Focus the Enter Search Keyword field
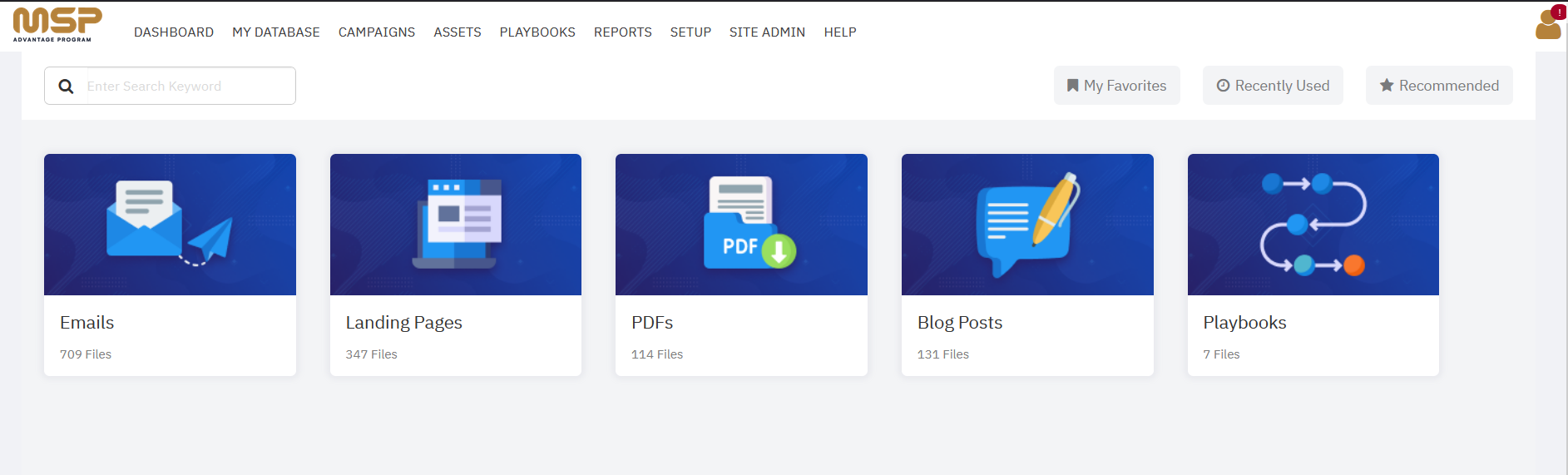The height and width of the screenshot is (475, 1568). pyautogui.click(x=190, y=87)
